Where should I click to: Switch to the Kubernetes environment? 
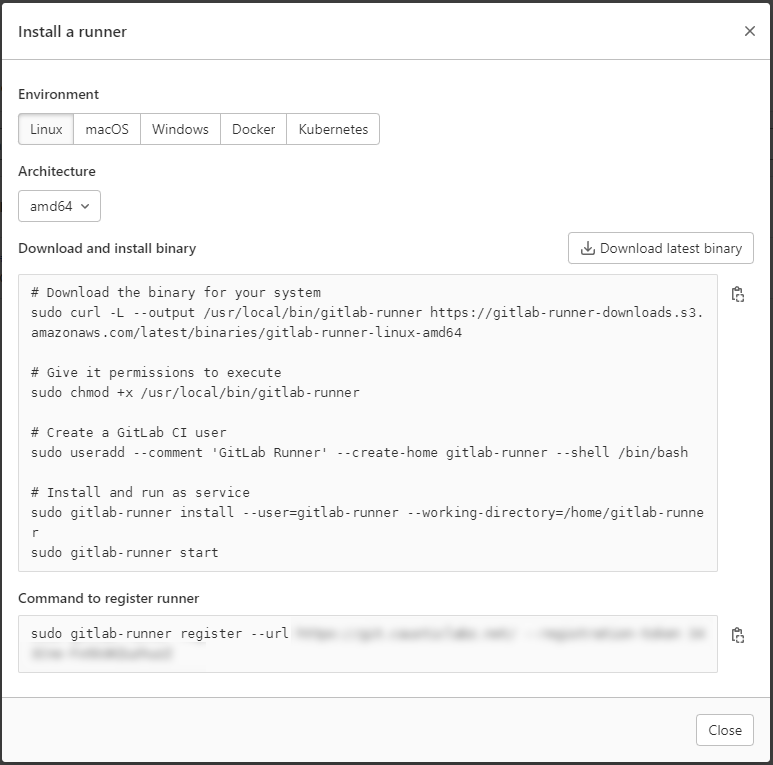333,129
